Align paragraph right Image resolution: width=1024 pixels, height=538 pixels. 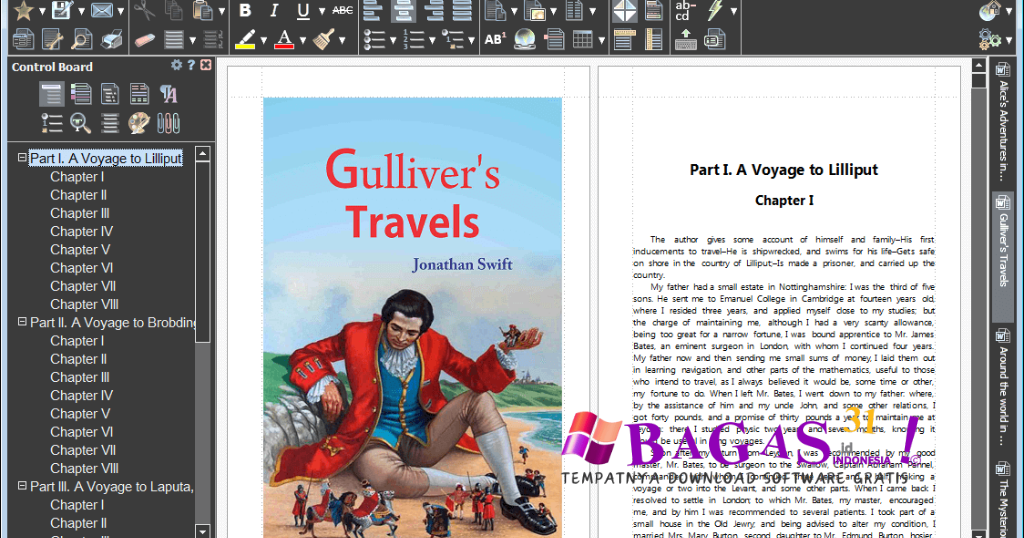(433, 10)
